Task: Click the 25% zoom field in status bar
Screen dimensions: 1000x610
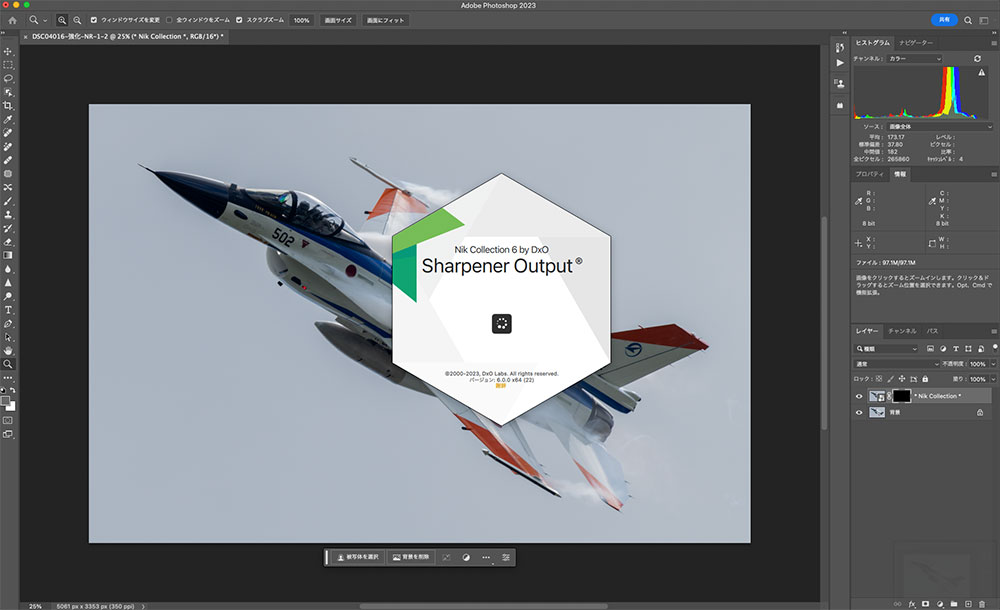Action: coord(35,606)
